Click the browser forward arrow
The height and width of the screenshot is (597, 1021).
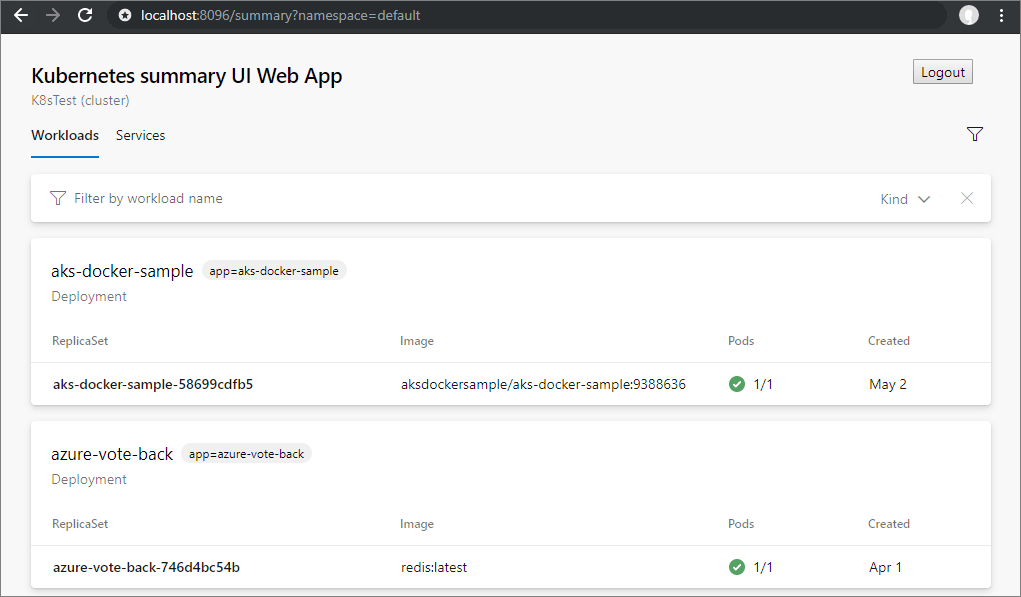coord(53,15)
